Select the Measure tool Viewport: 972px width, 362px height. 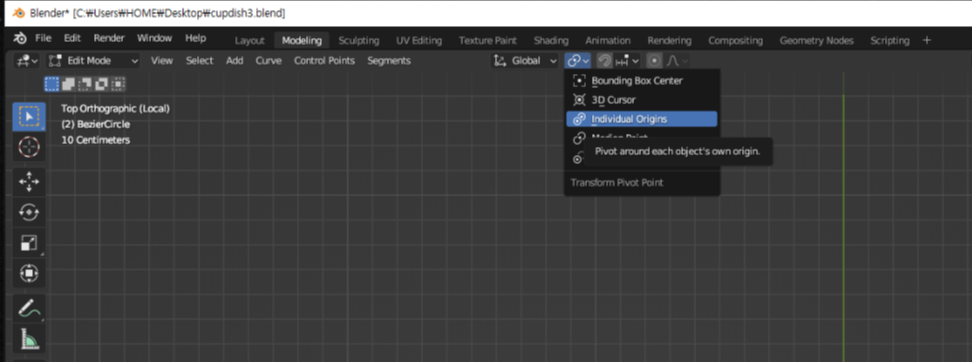pyautogui.click(x=29, y=338)
